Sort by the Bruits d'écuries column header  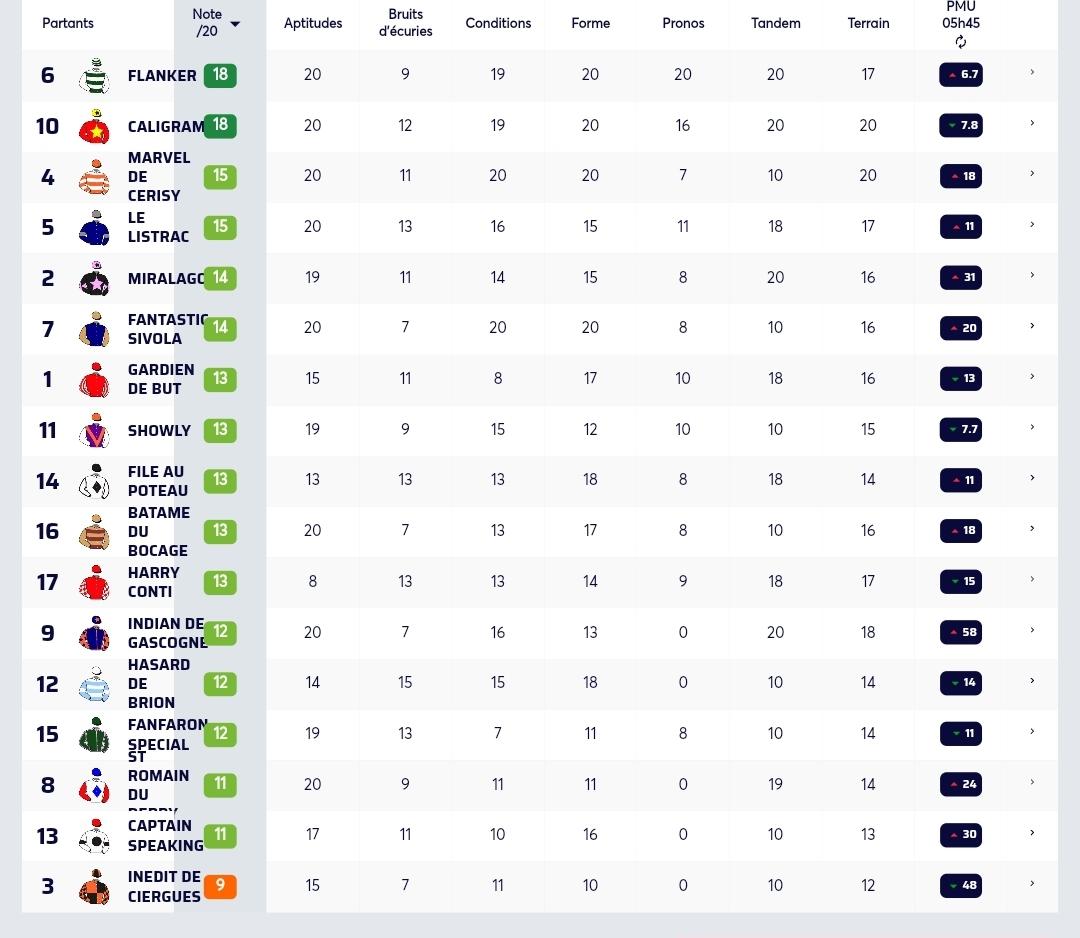pyautogui.click(x=405, y=23)
